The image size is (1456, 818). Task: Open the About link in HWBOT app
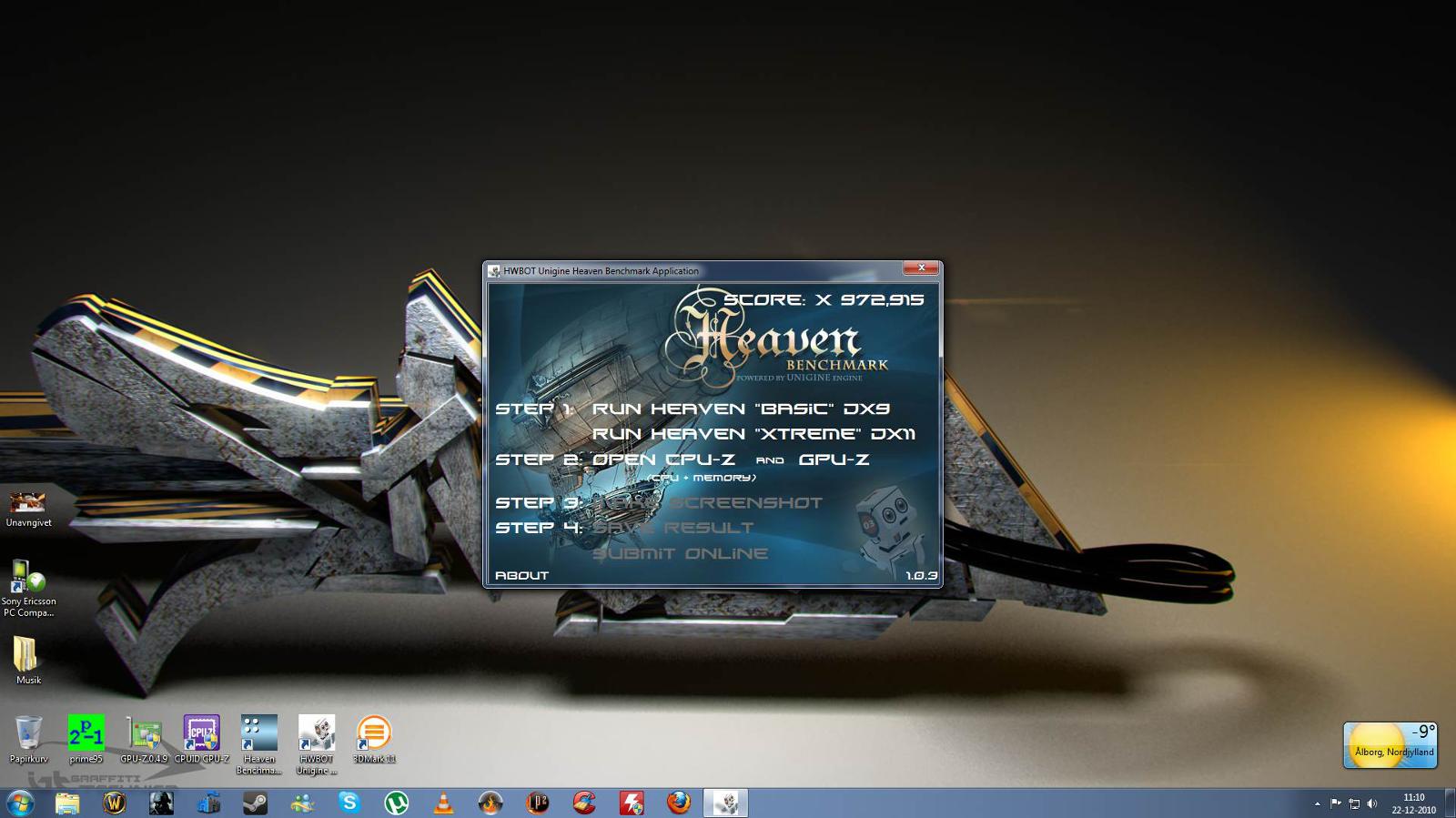click(x=521, y=575)
